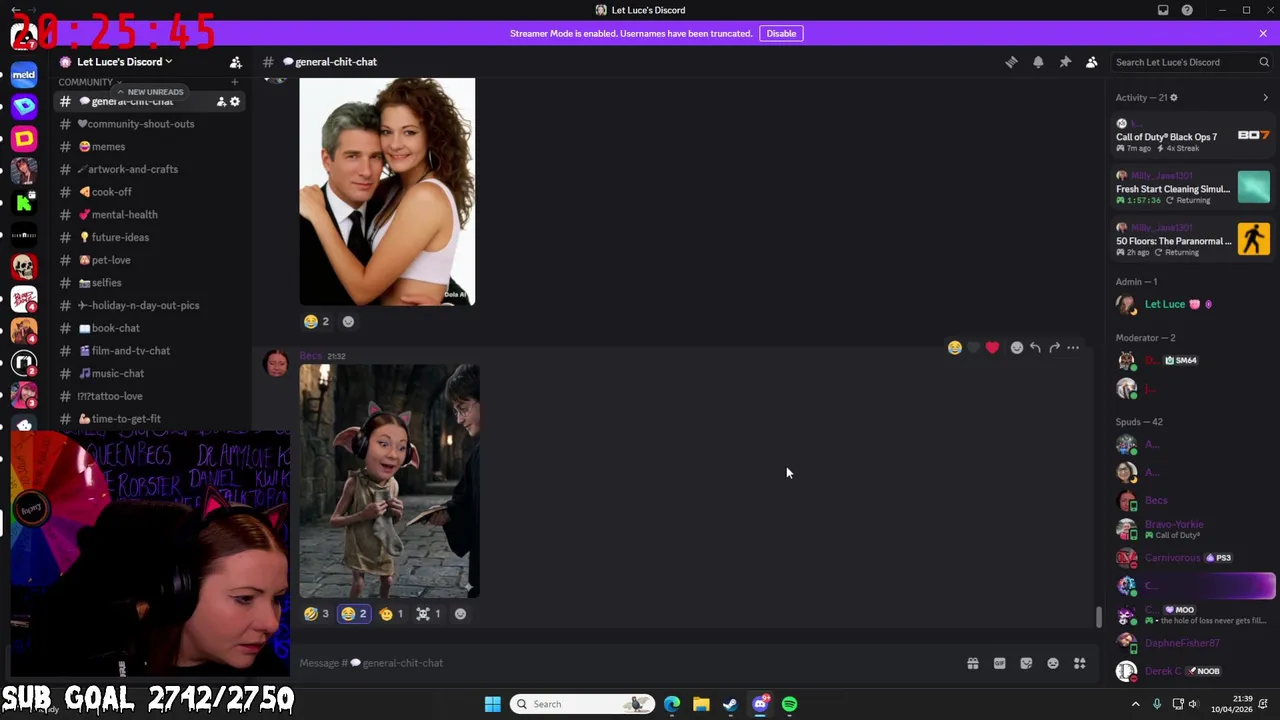Open the Threads icon in channel header
This screenshot has width=1280, height=720.
tap(1011, 62)
